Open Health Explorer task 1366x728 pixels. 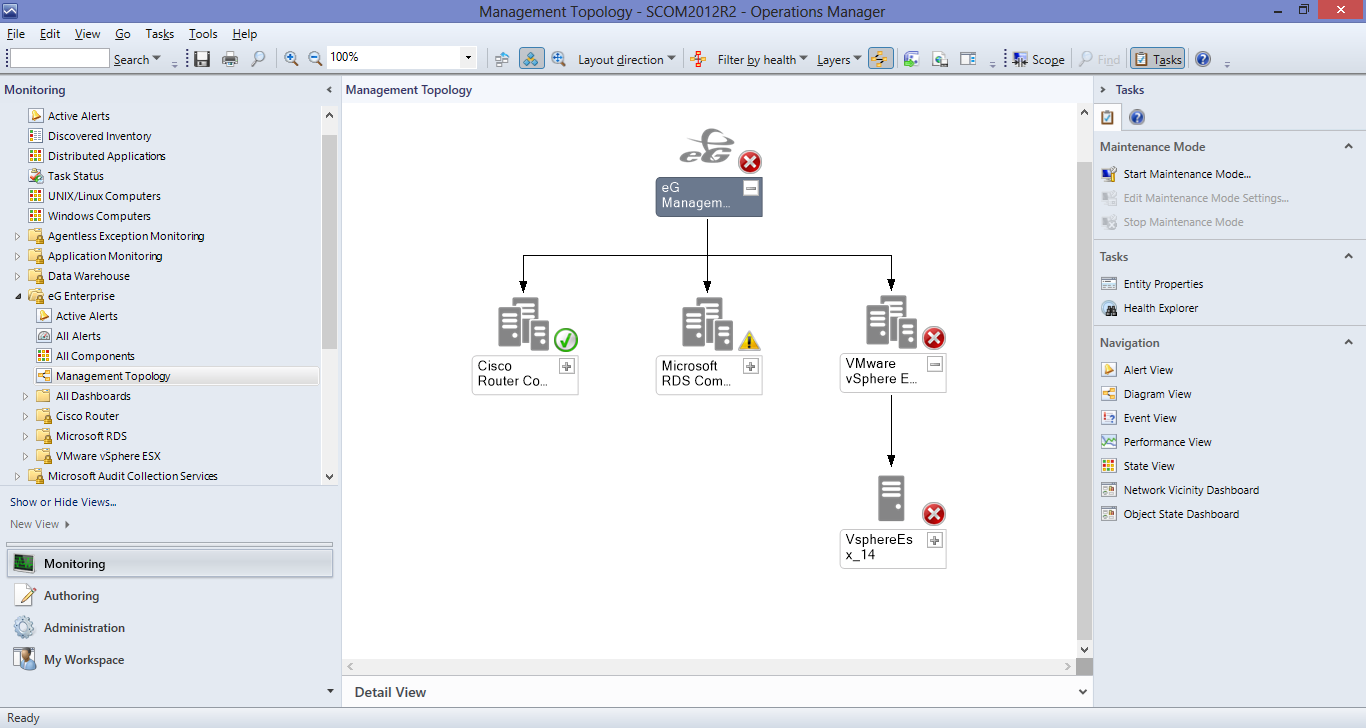tap(1160, 308)
